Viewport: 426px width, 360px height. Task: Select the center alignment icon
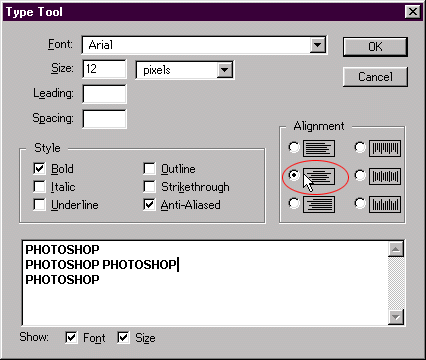(x=319, y=176)
